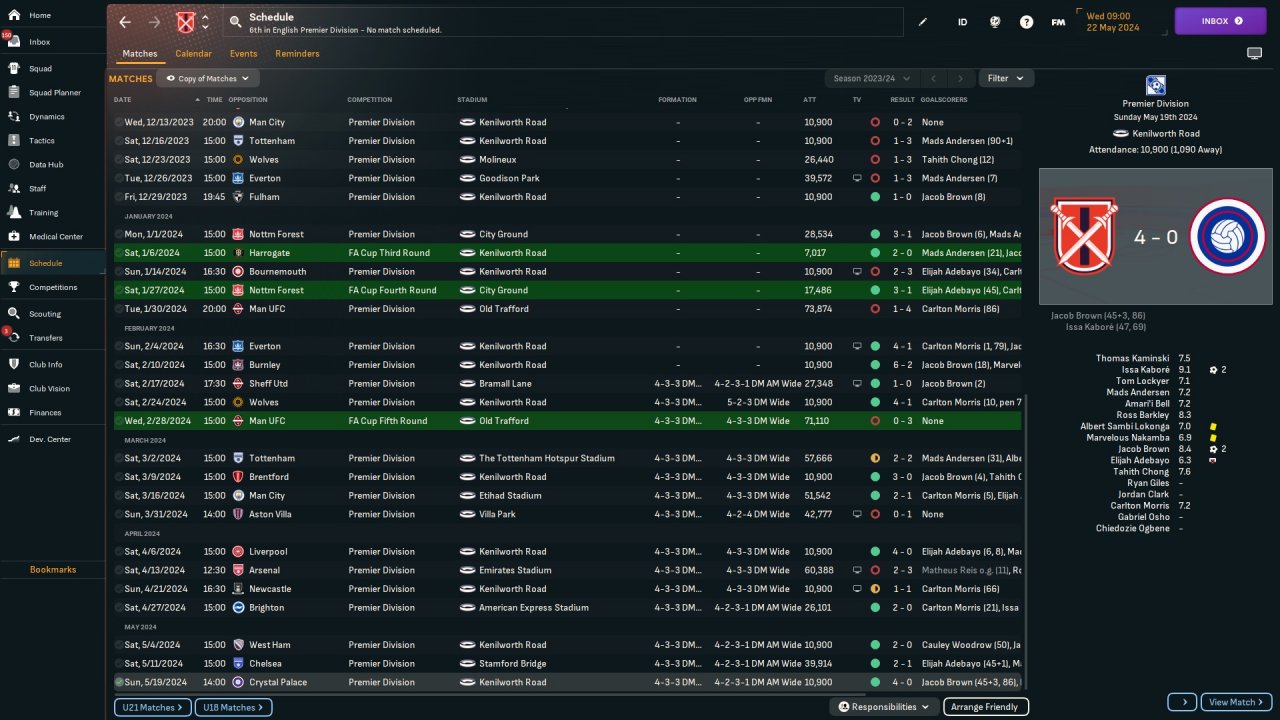Open the Club Vision sidebar icon

tap(14, 388)
